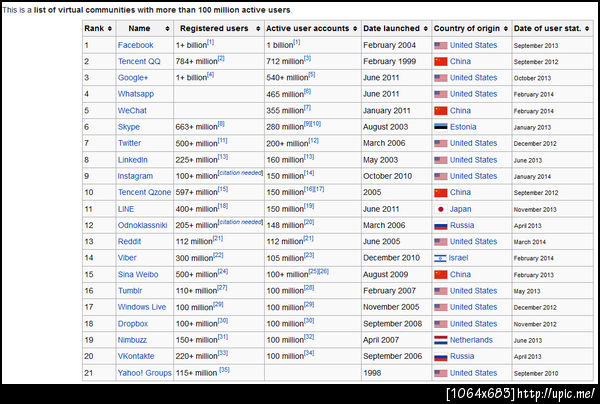
Task: Visit the Tumblr link
Action: tap(130, 291)
